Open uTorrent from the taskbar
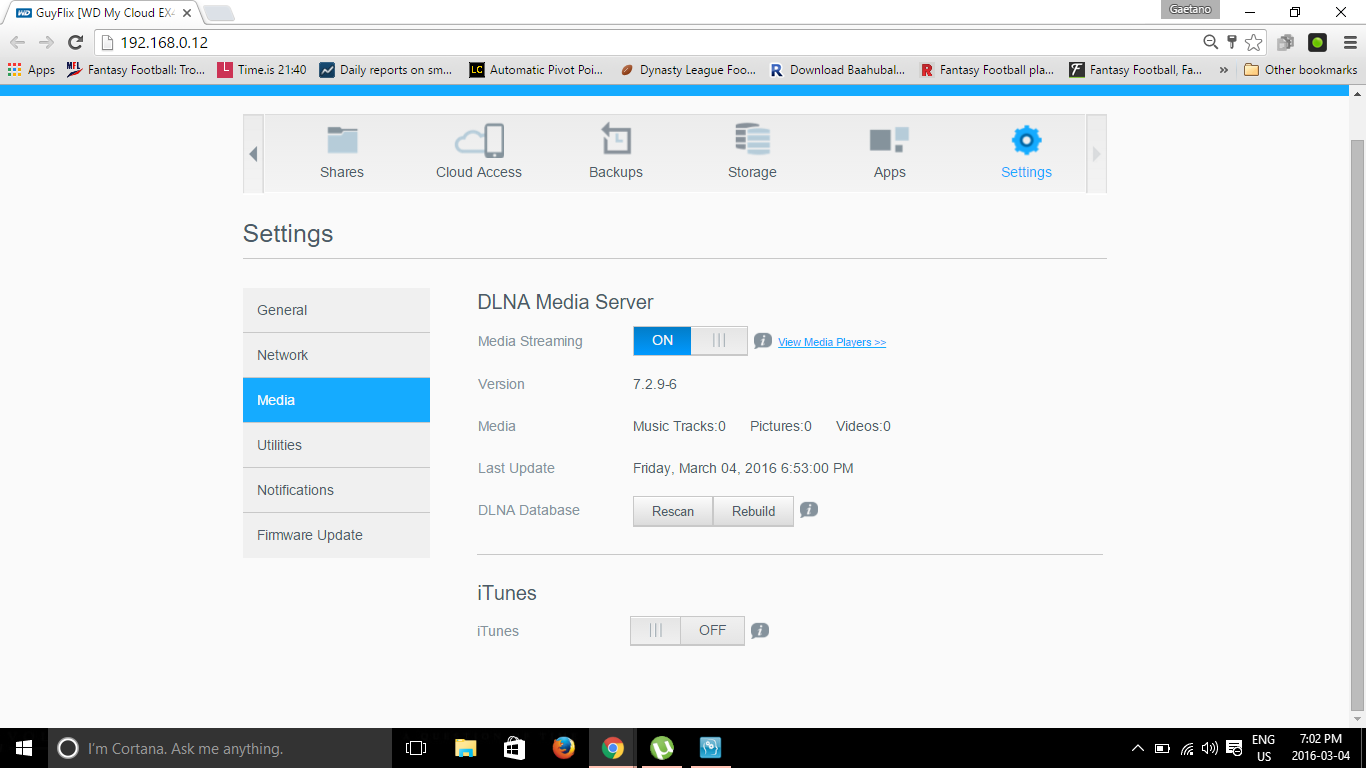This screenshot has height=768, width=1366. click(x=661, y=748)
